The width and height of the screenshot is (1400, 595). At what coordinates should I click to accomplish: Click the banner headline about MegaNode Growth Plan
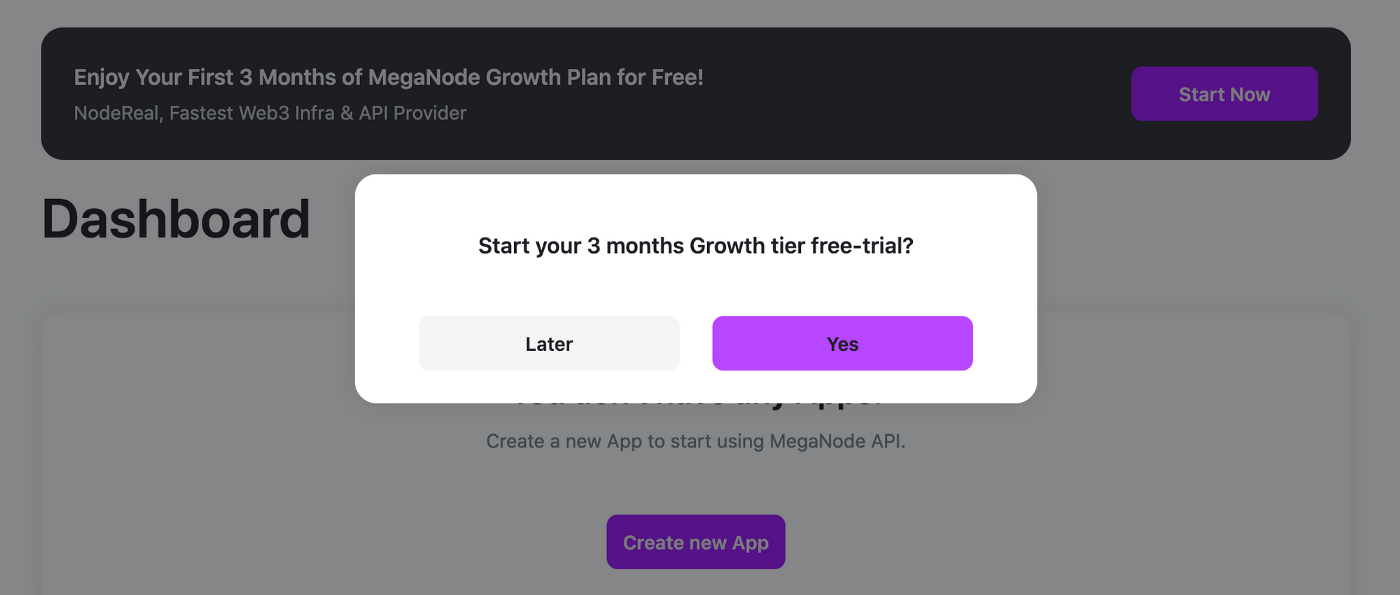[x=388, y=77]
